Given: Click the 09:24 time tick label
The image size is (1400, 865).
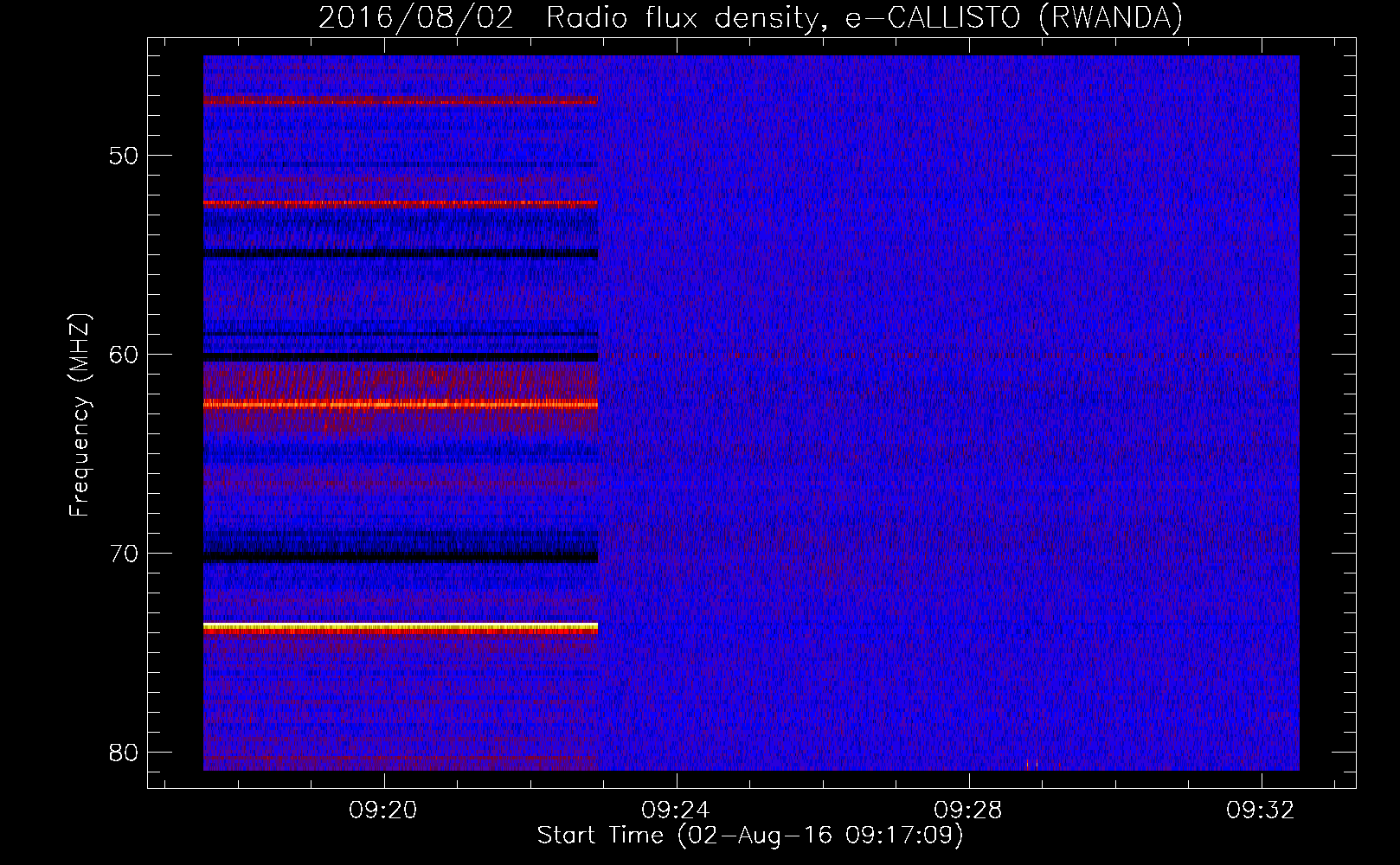Looking at the screenshot, I should pyautogui.click(x=676, y=811).
